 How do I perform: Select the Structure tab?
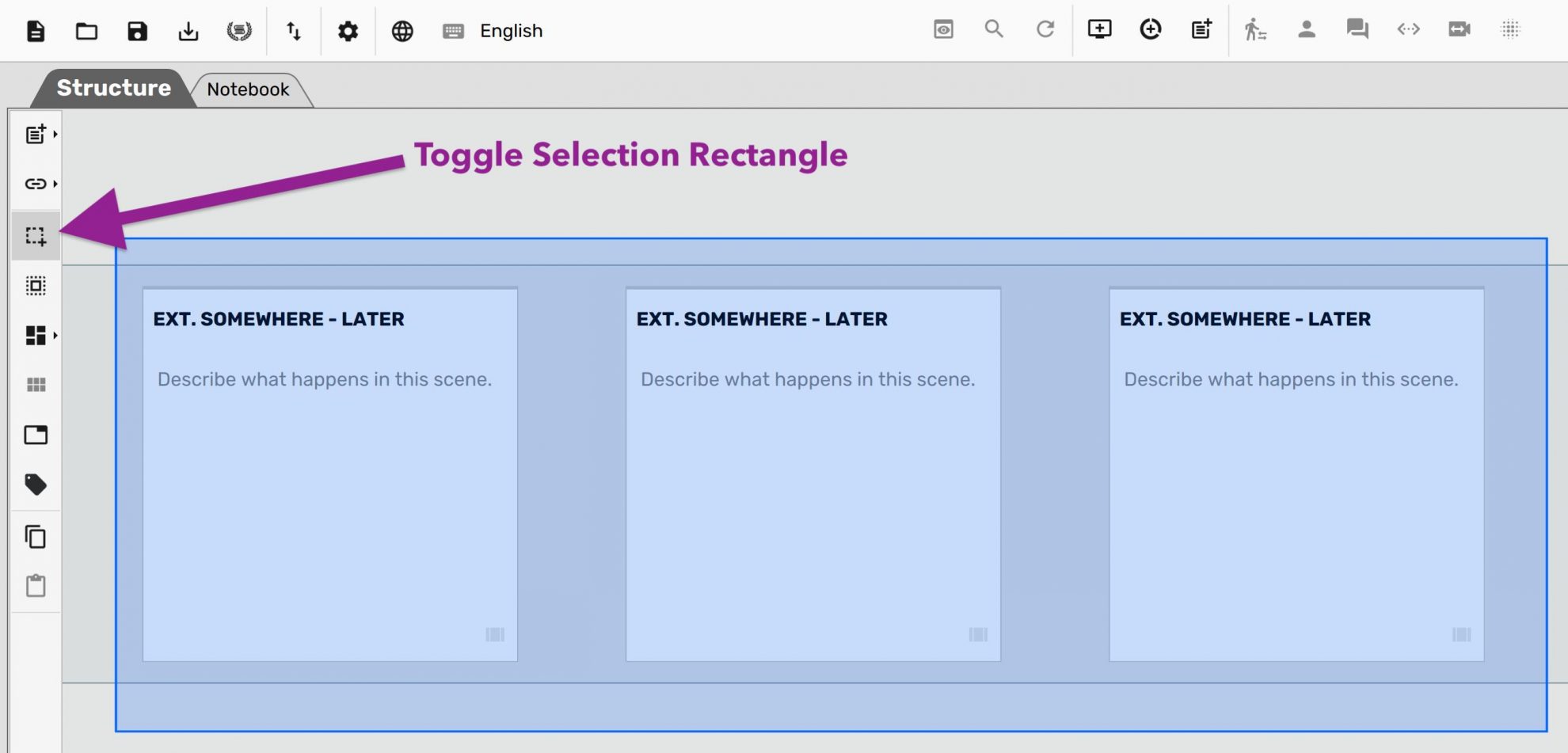tap(113, 87)
